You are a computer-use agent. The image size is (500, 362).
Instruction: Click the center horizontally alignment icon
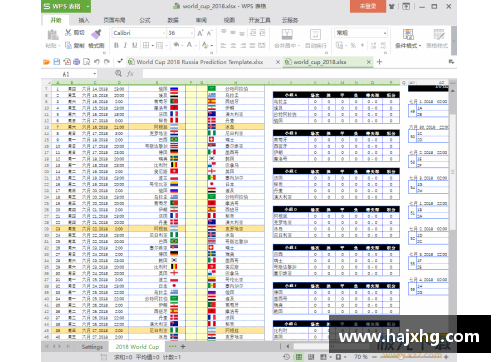tap(233, 45)
